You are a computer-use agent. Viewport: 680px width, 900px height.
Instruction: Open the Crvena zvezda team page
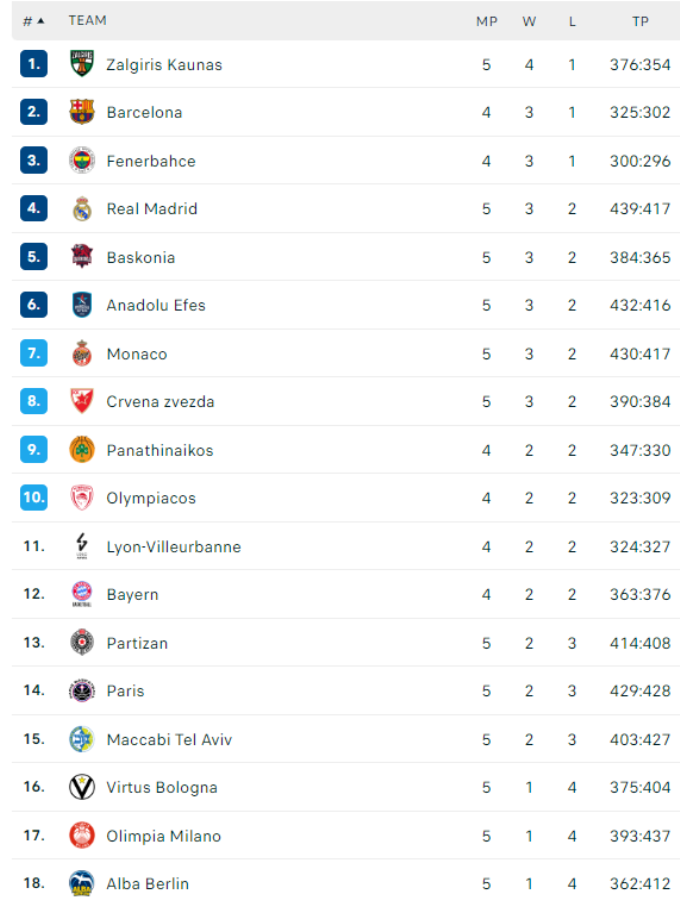tap(160, 402)
